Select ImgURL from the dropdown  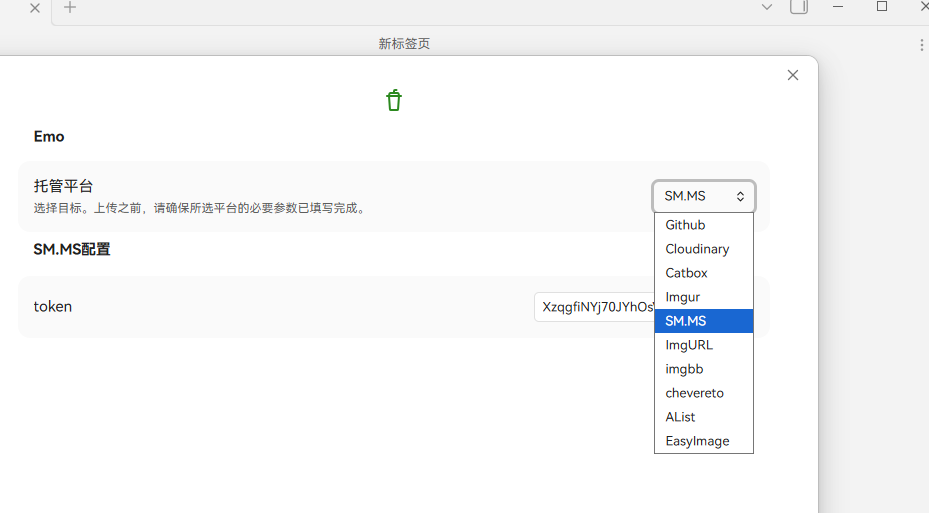[689, 345]
